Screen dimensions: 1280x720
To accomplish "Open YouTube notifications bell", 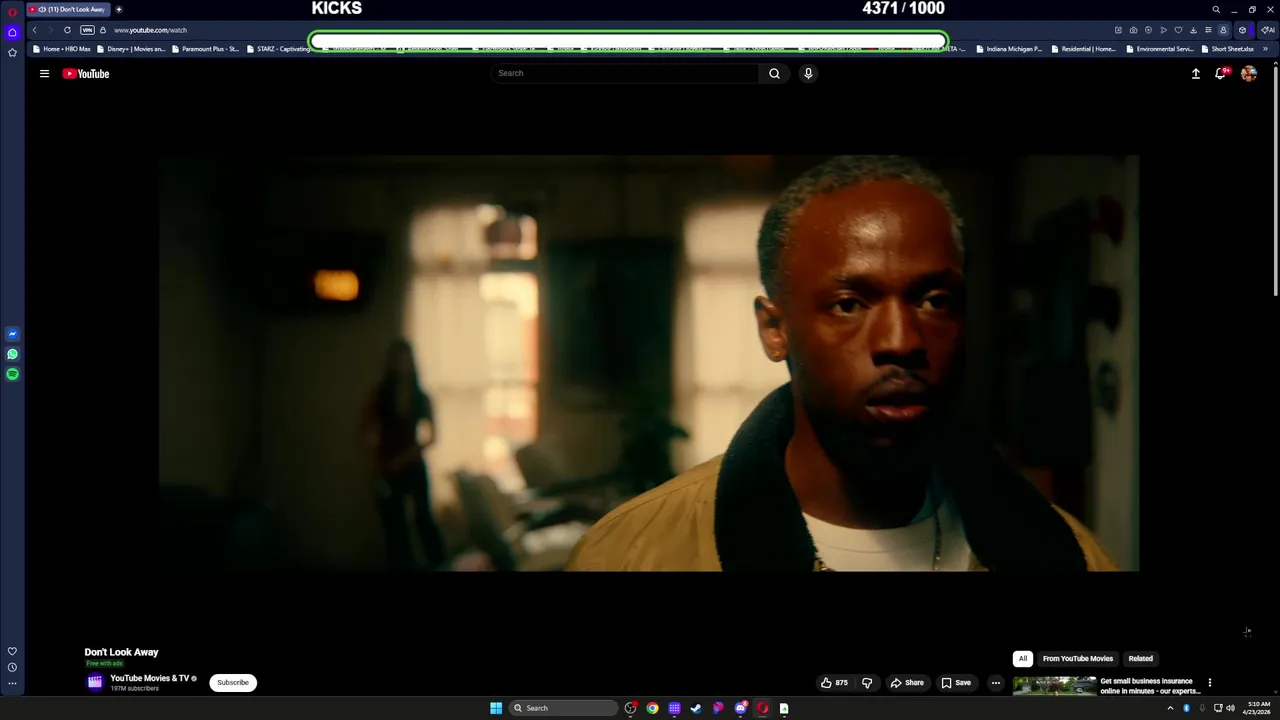I will coord(1220,73).
